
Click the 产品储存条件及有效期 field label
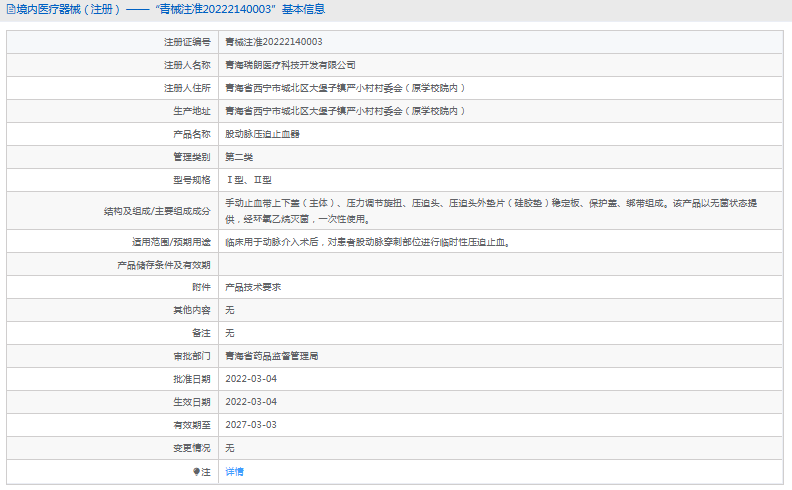[164, 265]
